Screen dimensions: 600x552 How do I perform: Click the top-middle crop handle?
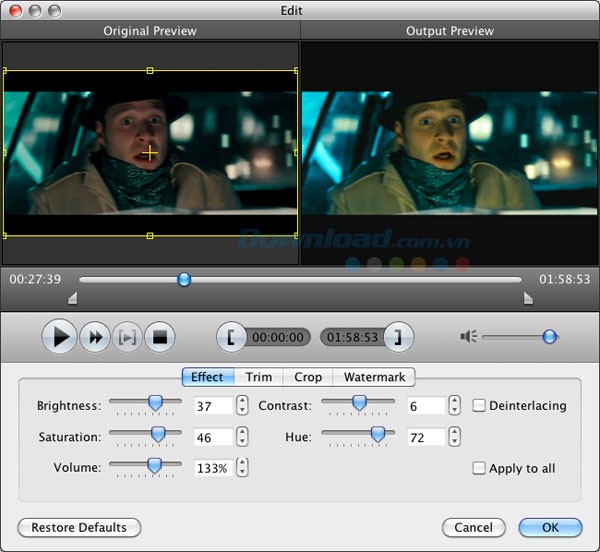150,70
